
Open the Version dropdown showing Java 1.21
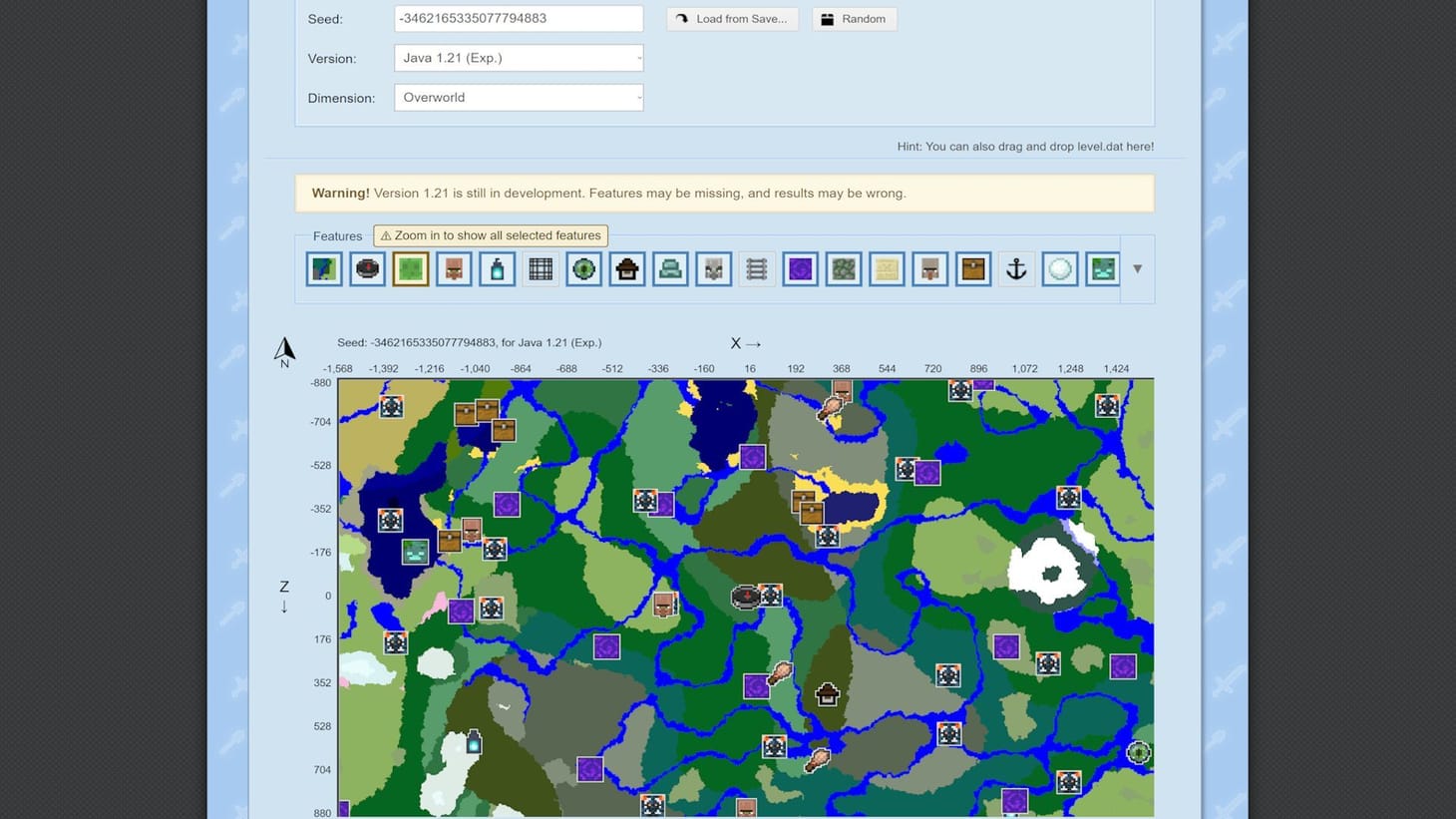(518, 58)
